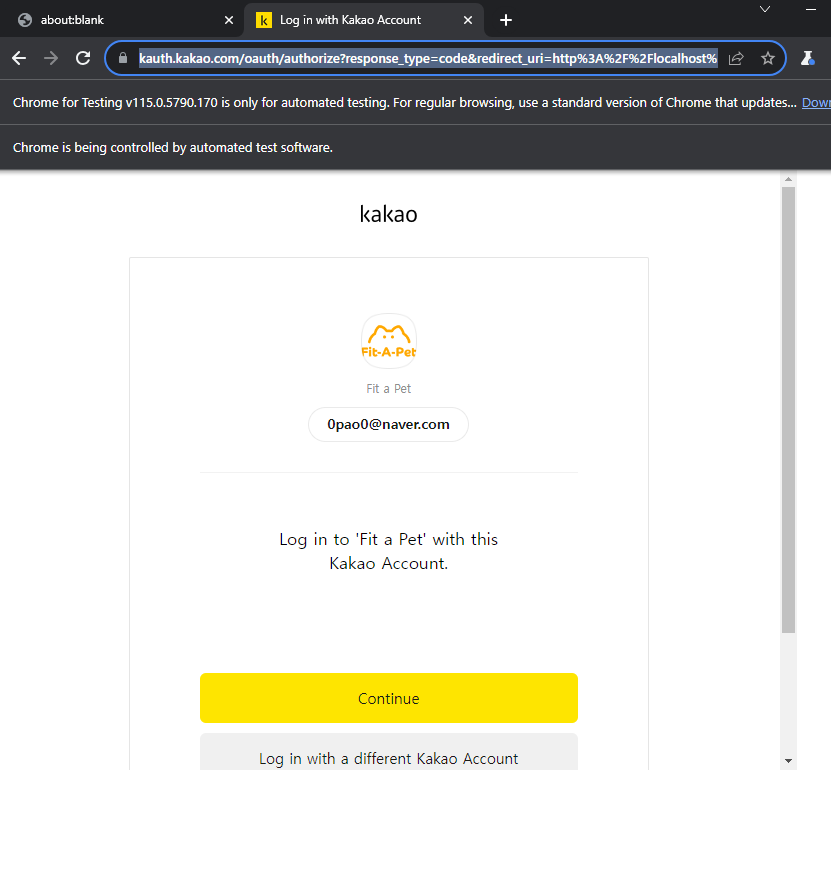Click the browser back arrow
This screenshot has height=892, width=831.
pos(19,58)
